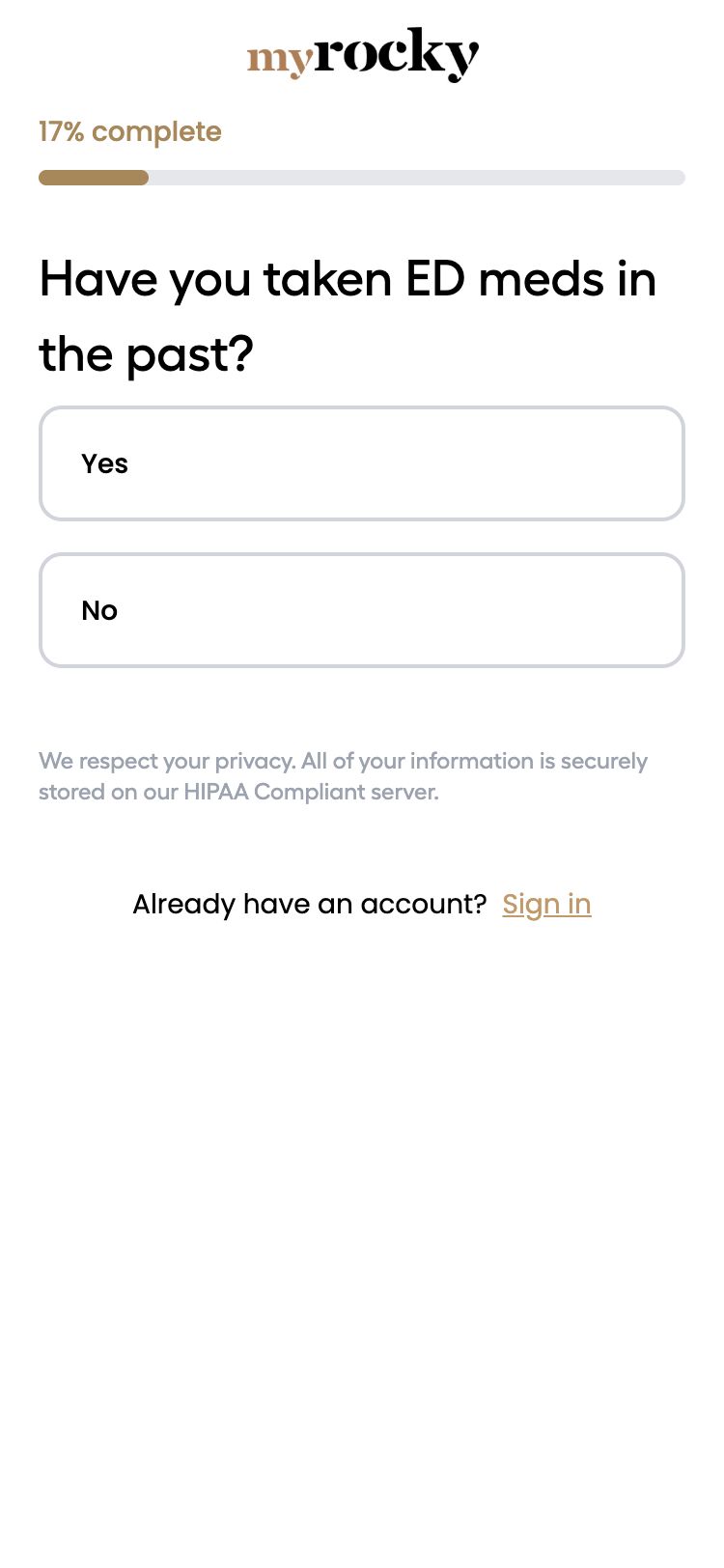724x1568 pixels.
Task: Click the "Have you taken ED meds" heading
Action: coord(348,279)
